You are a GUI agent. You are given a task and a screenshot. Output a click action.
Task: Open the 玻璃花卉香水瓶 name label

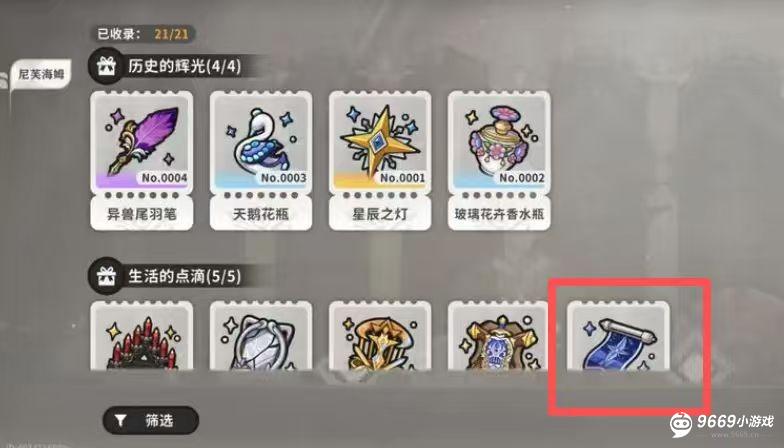pyautogui.click(x=499, y=214)
